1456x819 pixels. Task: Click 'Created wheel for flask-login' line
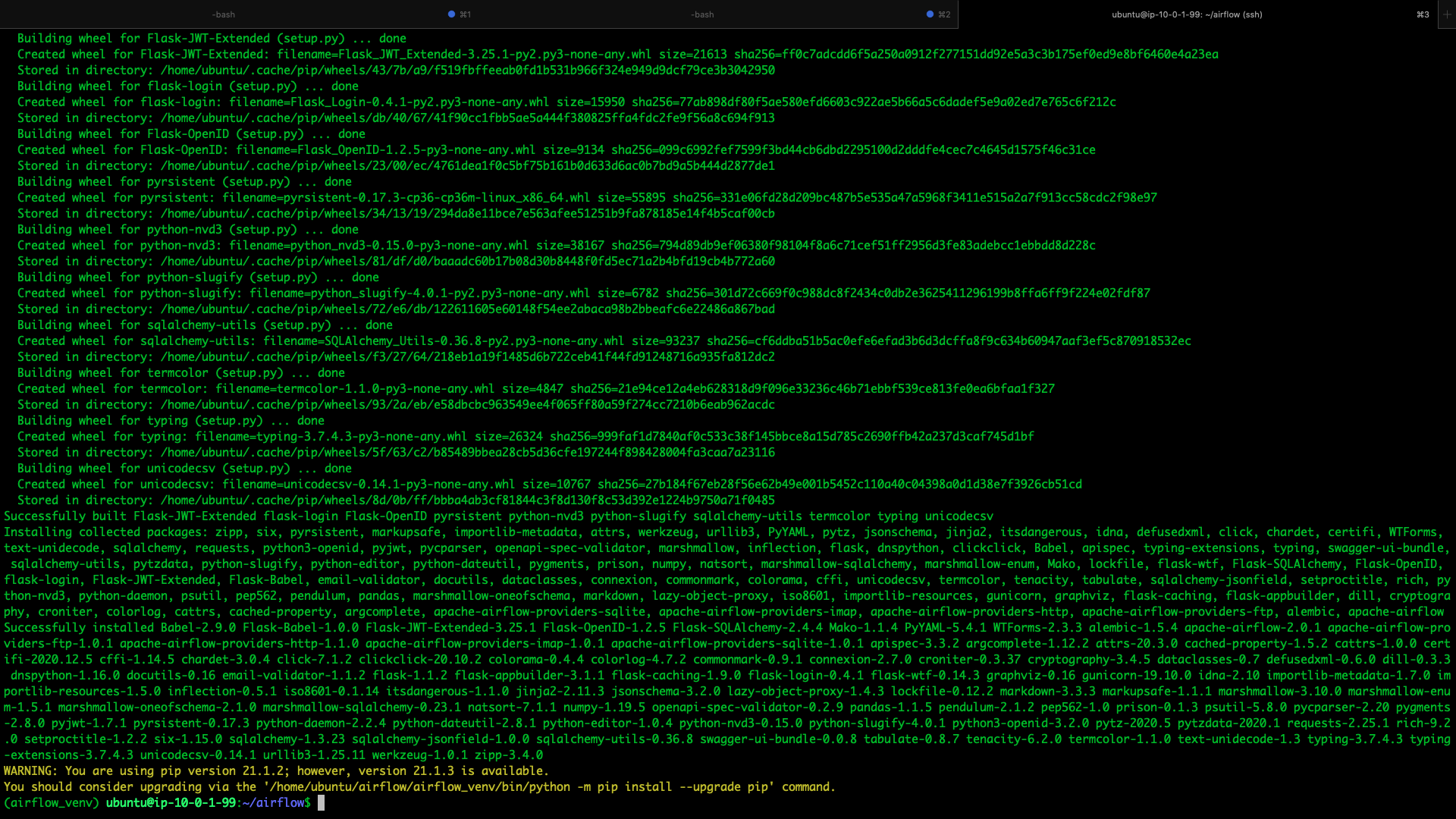(566, 102)
